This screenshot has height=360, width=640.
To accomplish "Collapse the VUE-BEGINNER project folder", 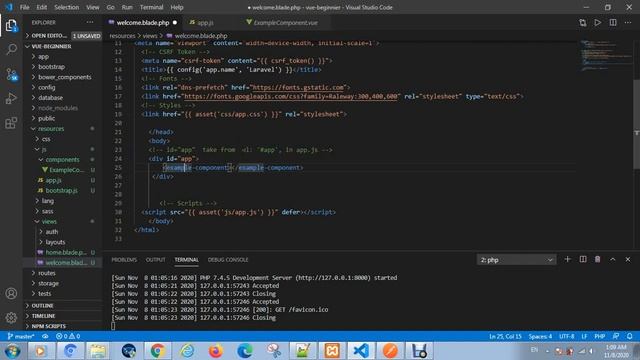I will 63,47.
